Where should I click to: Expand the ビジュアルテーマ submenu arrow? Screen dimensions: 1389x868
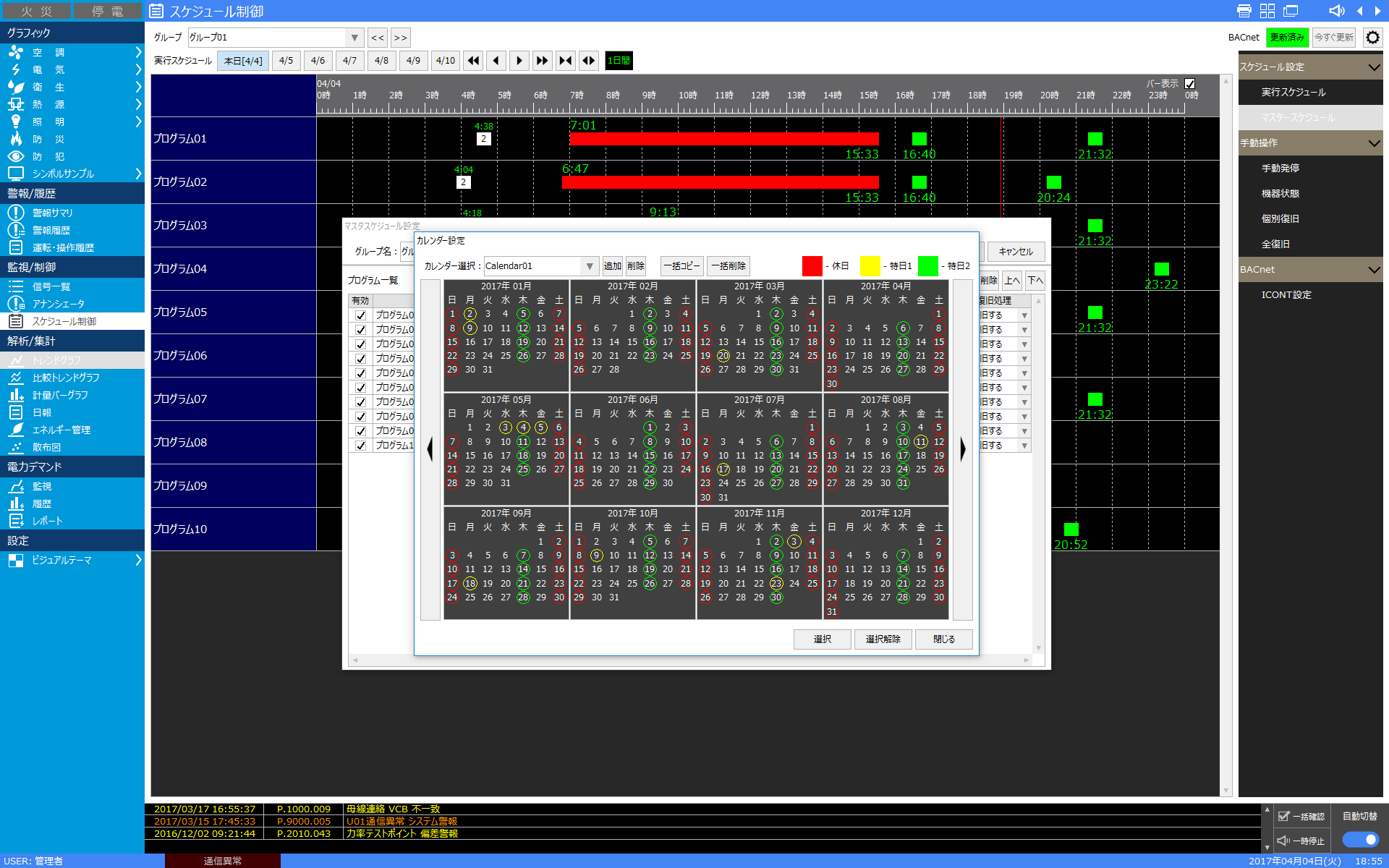pos(138,560)
